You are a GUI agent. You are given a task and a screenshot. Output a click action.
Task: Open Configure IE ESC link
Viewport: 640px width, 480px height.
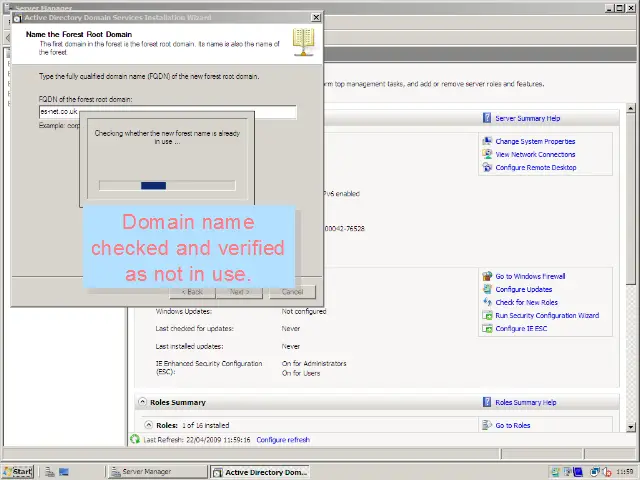tap(521, 329)
